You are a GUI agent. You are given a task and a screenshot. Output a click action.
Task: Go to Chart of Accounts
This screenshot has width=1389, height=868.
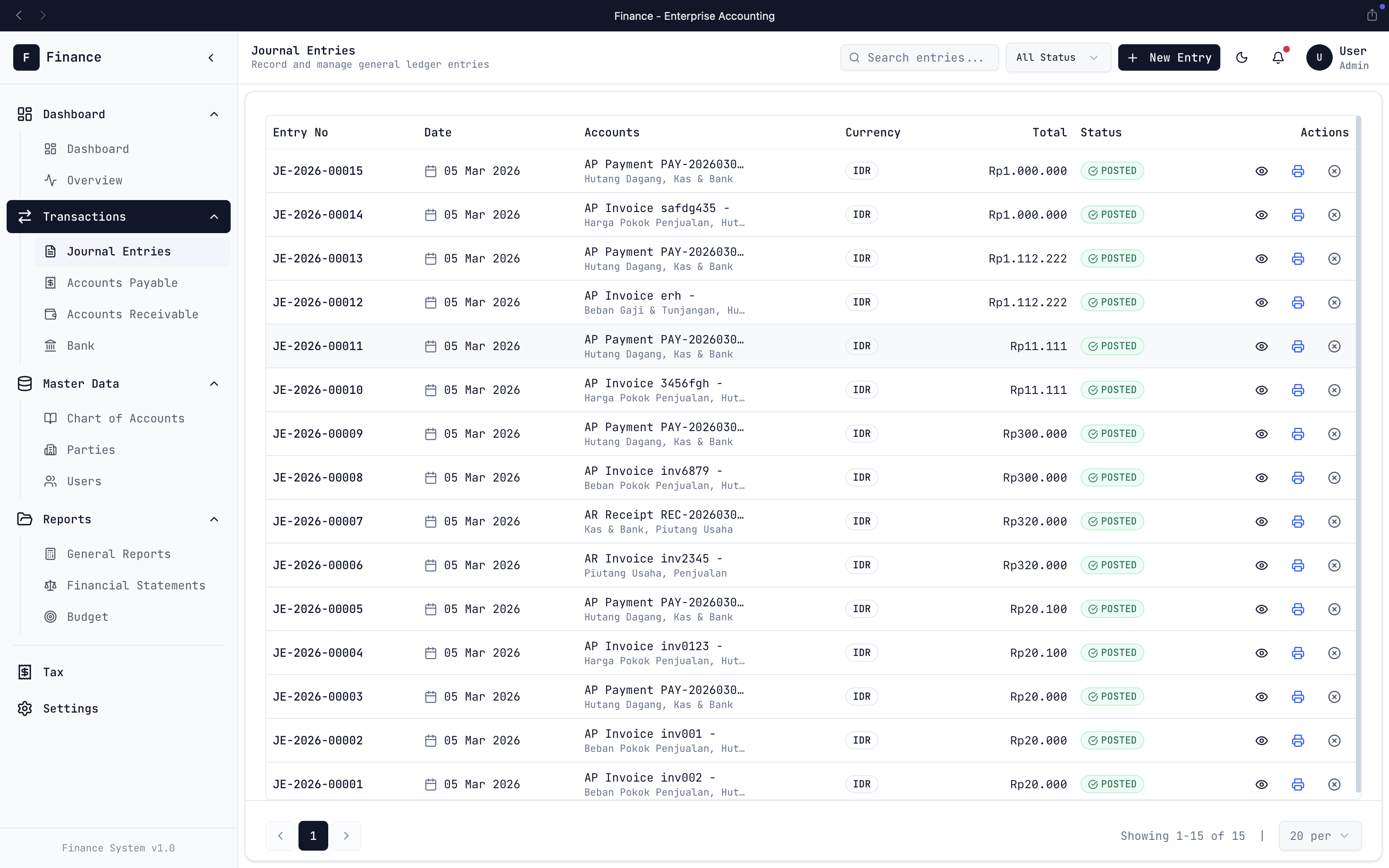[x=125, y=418]
